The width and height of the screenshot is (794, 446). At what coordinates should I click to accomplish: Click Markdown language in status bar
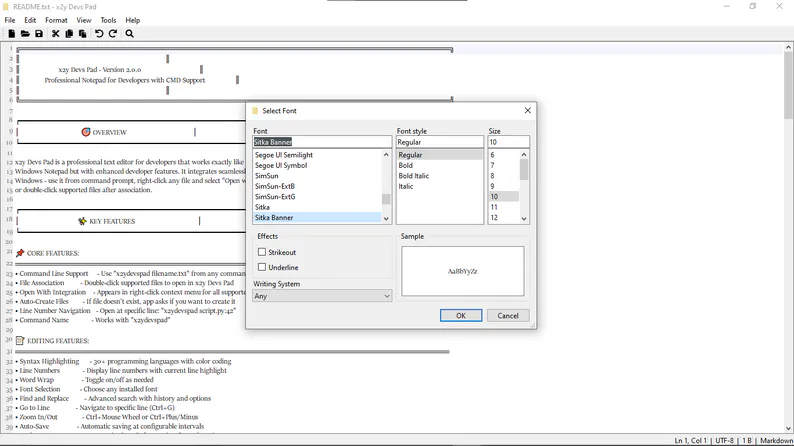pyautogui.click(x=776, y=441)
